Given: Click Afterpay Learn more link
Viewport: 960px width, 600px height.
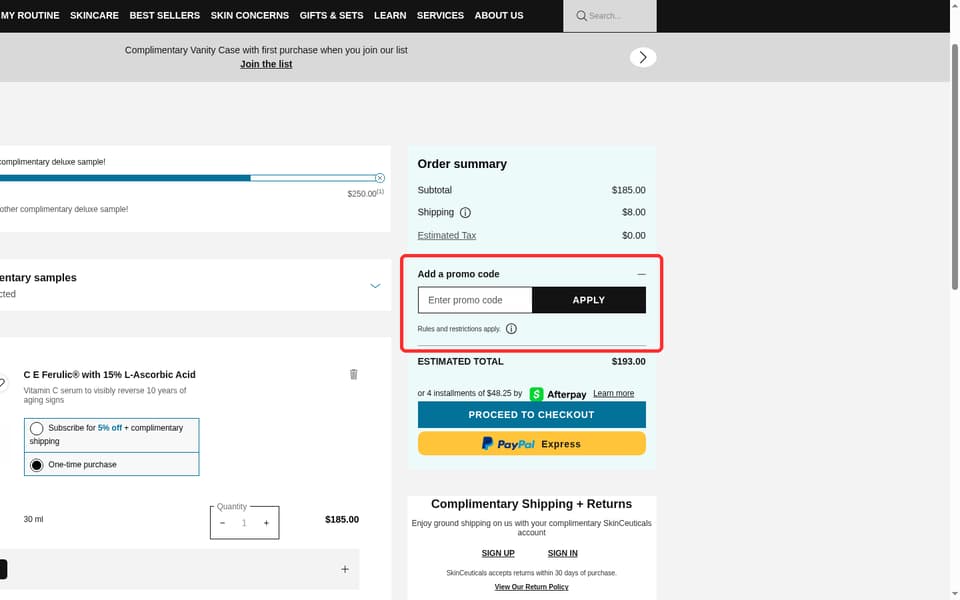Looking at the screenshot, I should click(x=613, y=393).
